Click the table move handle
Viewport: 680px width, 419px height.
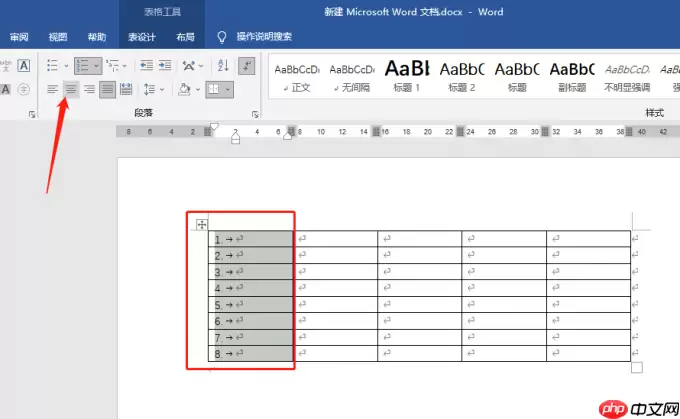pyautogui.click(x=202, y=225)
